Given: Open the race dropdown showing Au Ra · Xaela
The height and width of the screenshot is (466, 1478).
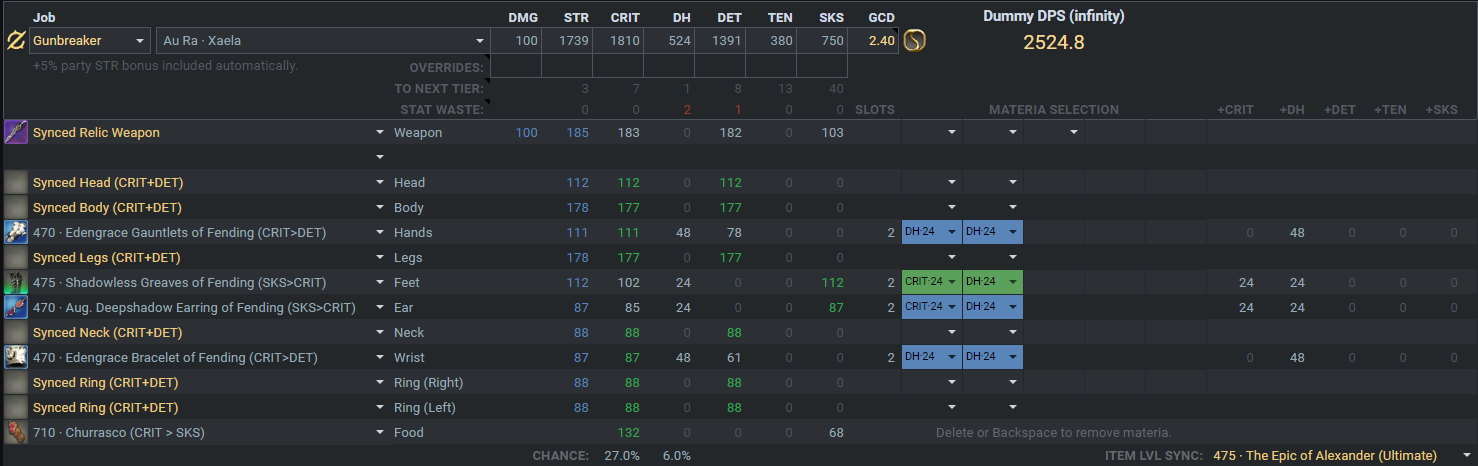Looking at the screenshot, I should (322, 41).
